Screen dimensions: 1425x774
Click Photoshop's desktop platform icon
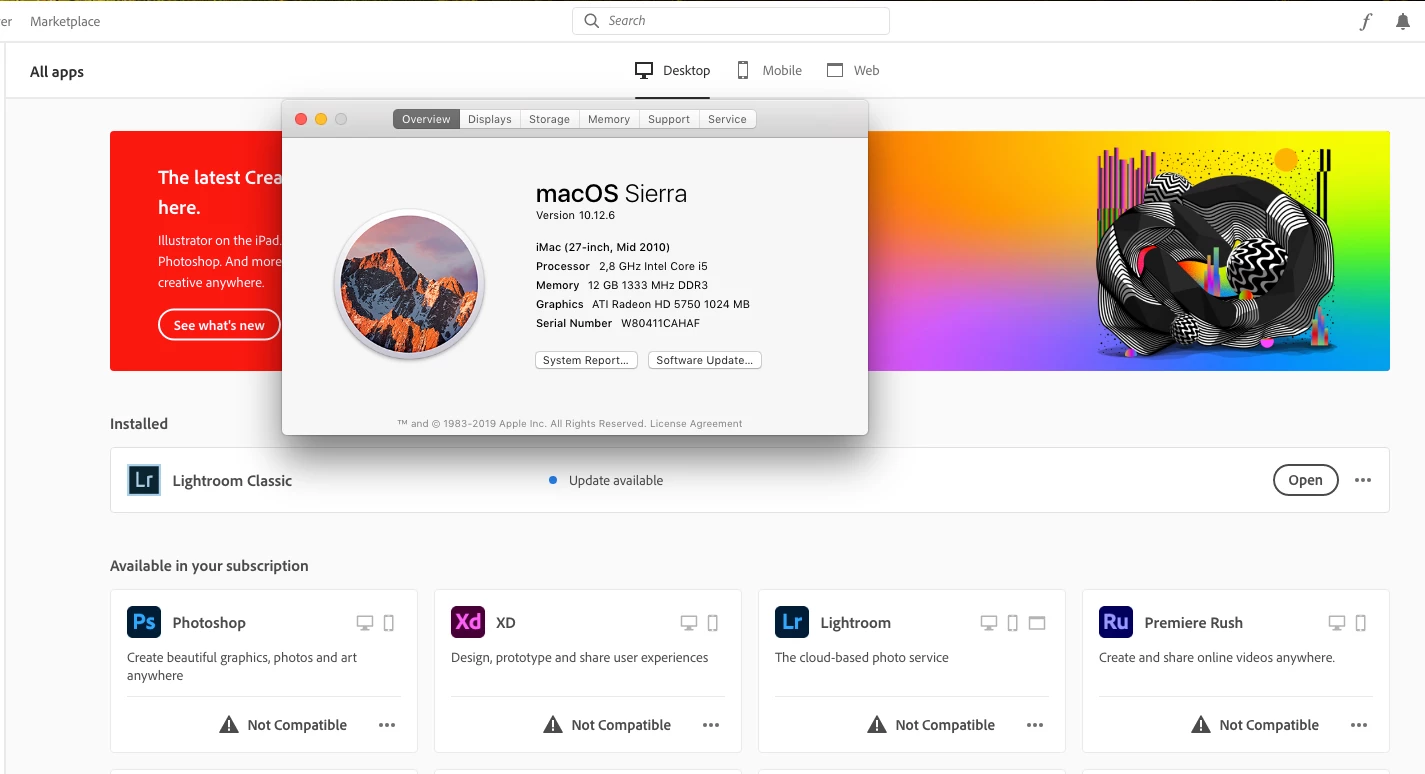pos(365,623)
